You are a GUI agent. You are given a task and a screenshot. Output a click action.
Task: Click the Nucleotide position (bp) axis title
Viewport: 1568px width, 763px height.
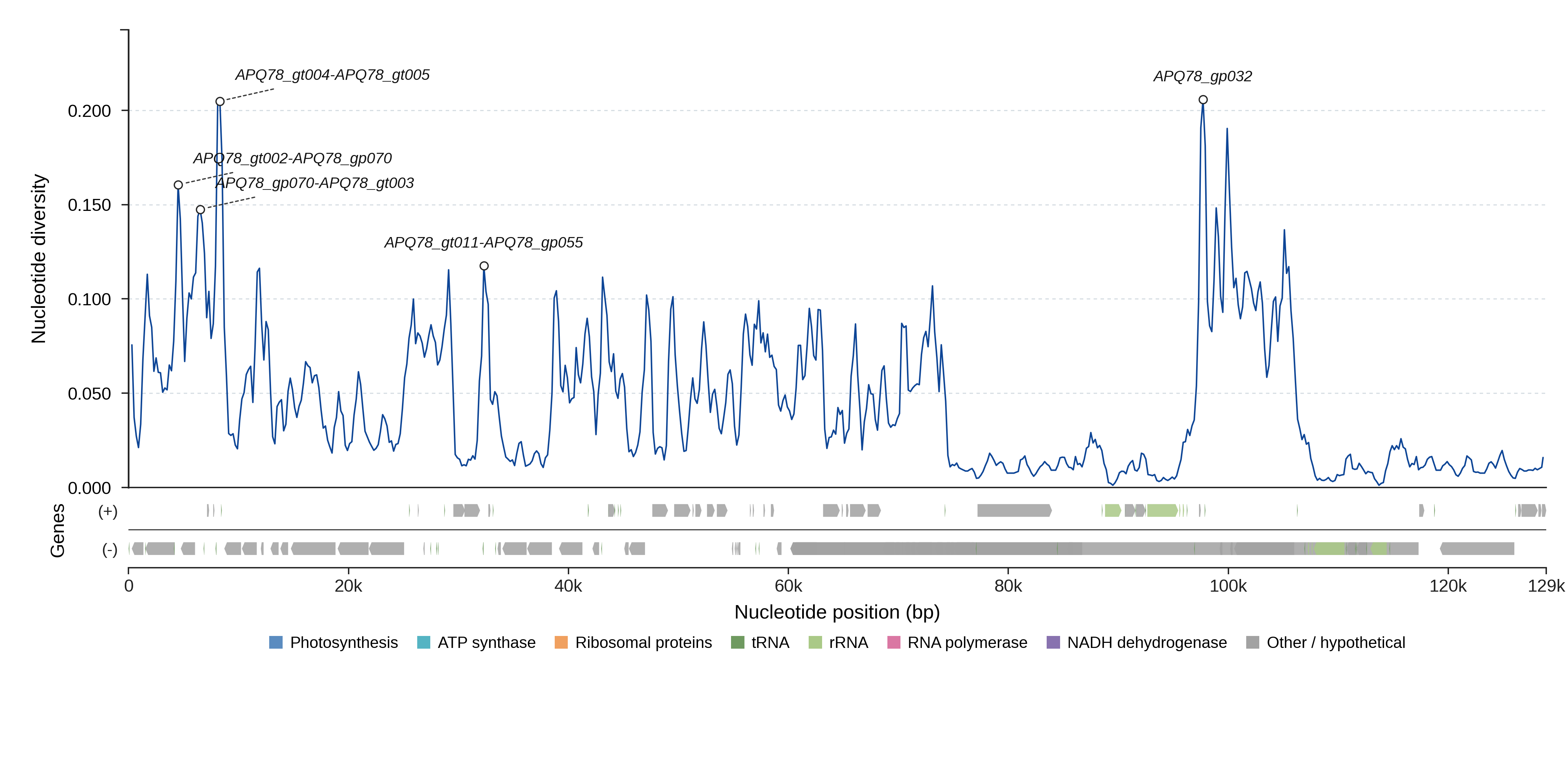click(x=837, y=612)
